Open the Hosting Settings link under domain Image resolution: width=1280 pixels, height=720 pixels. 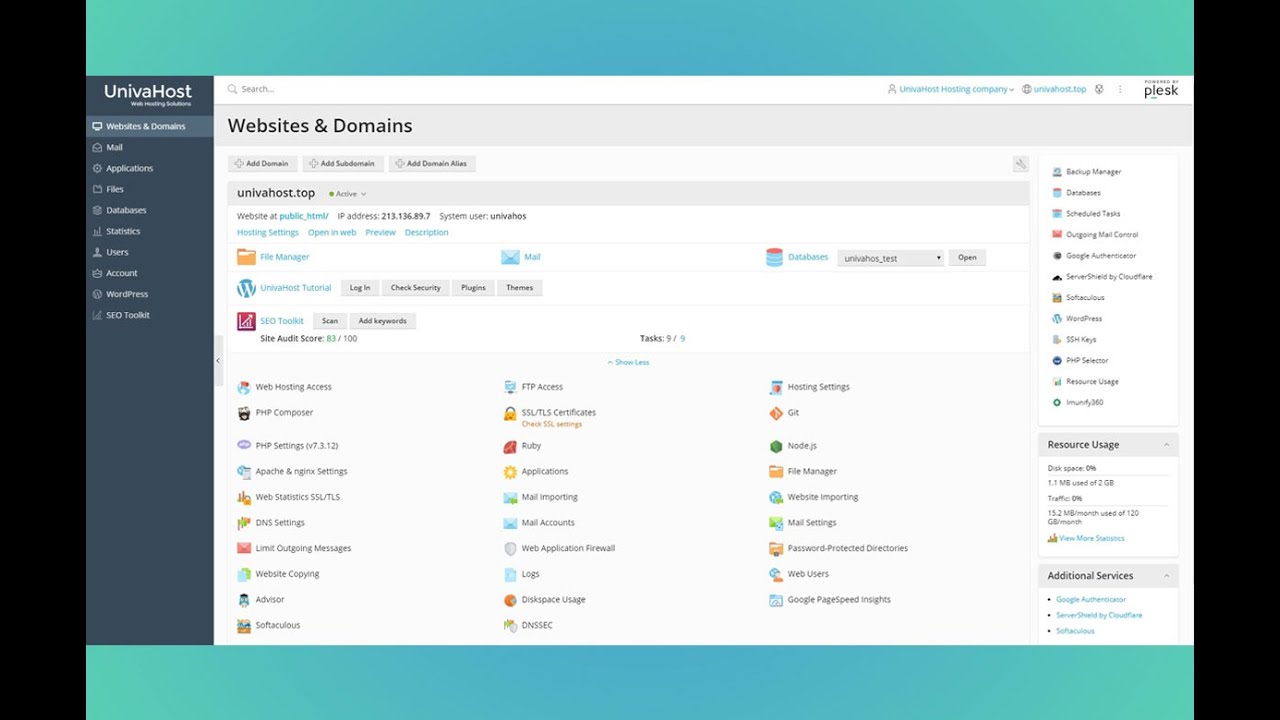pos(268,232)
